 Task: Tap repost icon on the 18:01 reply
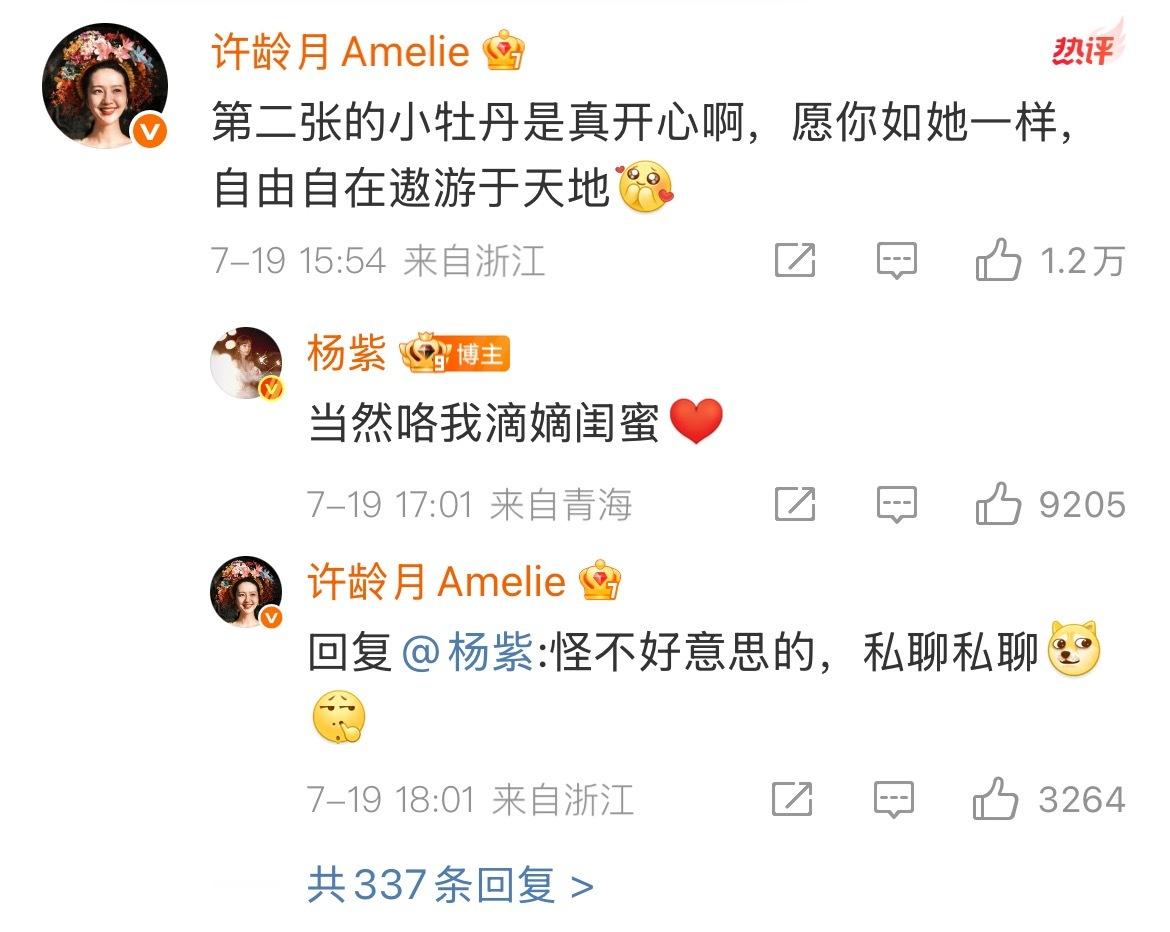click(x=792, y=799)
